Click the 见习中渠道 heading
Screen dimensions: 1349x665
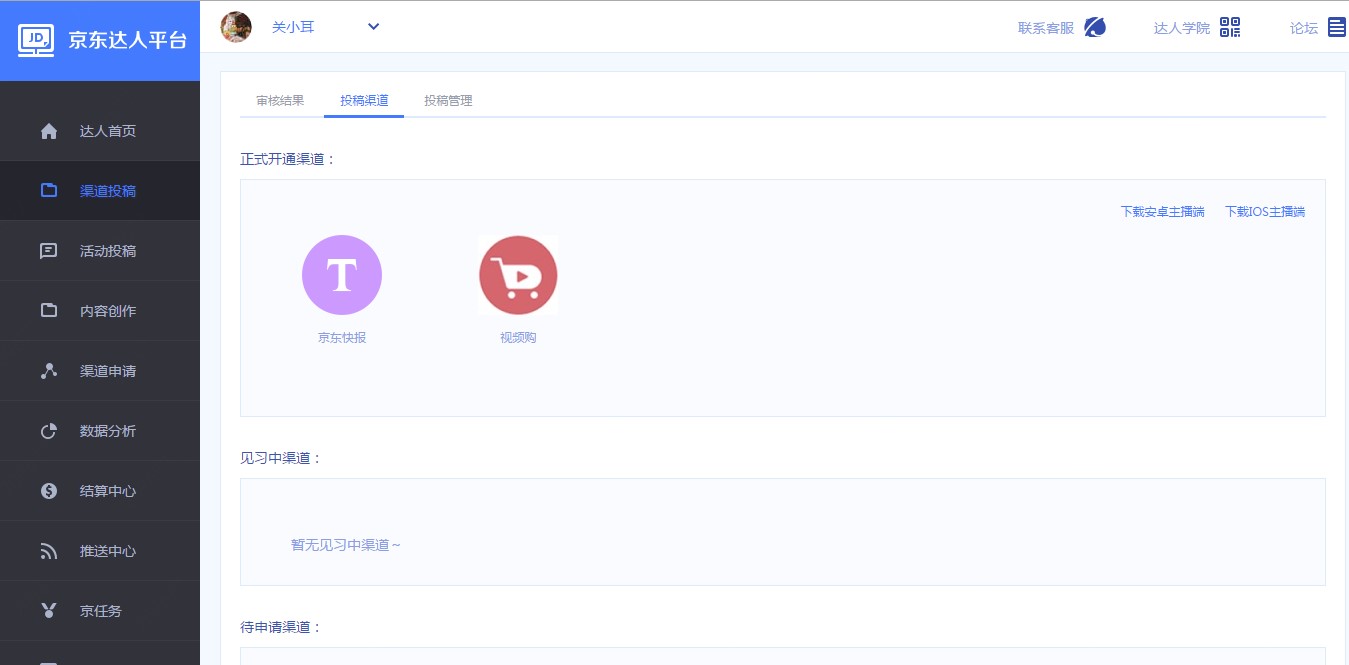pyautogui.click(x=281, y=458)
